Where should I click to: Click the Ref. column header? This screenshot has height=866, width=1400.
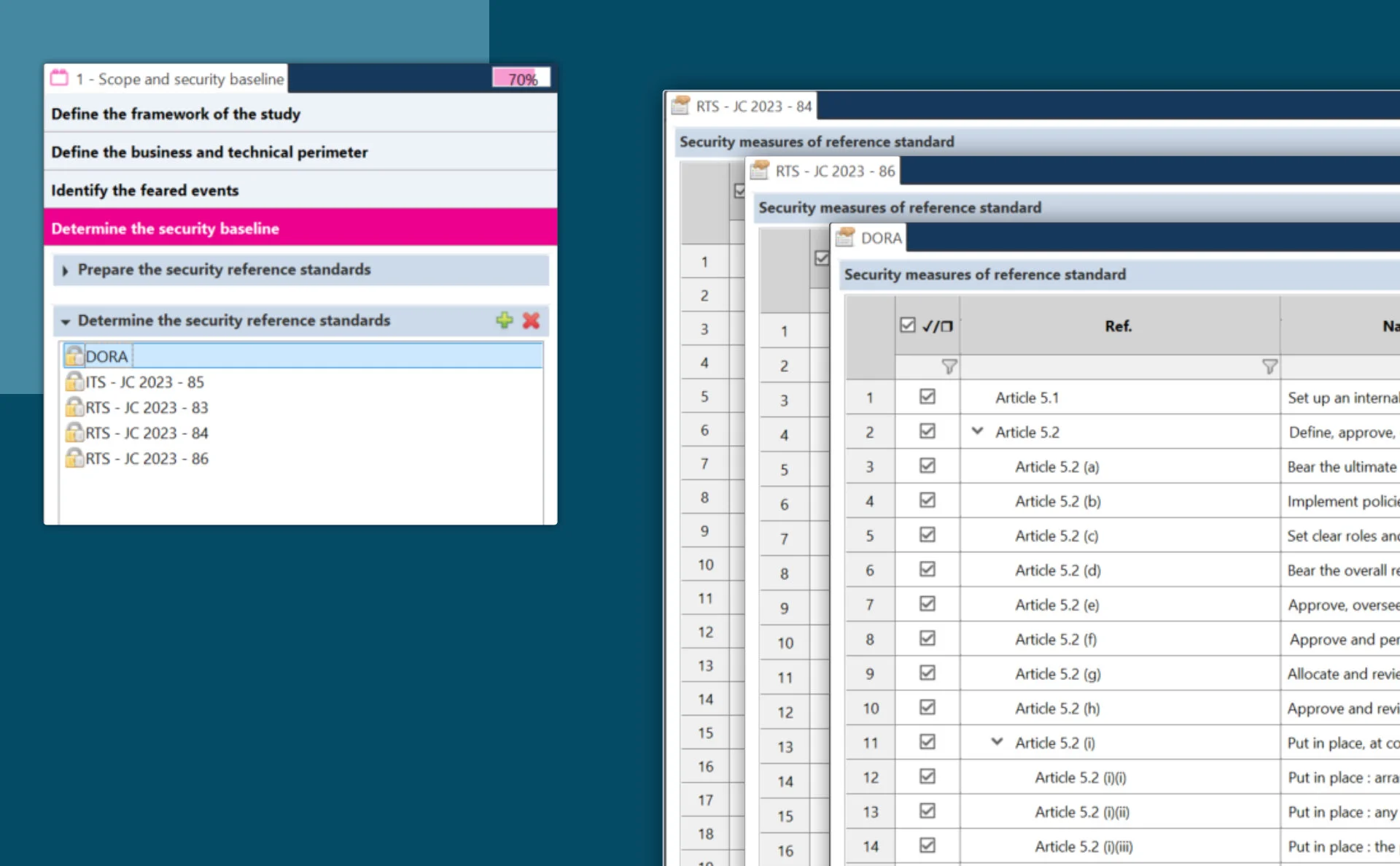1119,326
